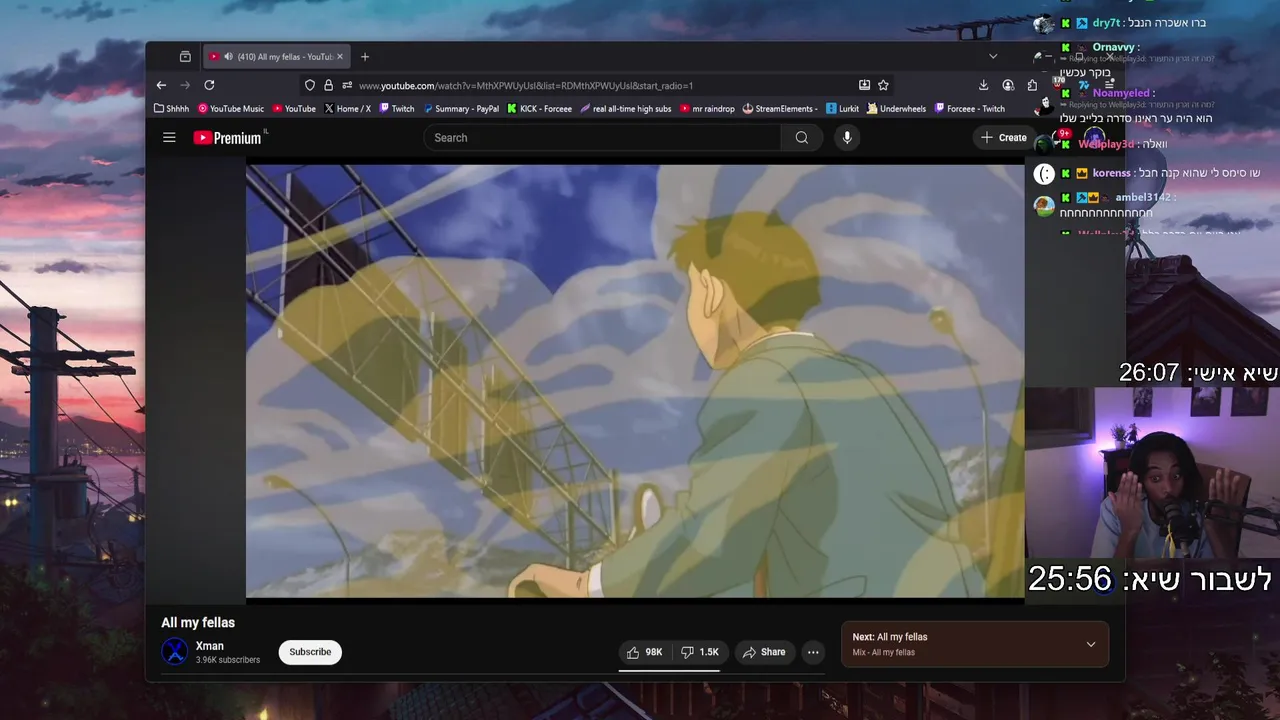Screen dimensions: 1280x720
Task: Click the Subscribe button
Action: pyautogui.click(x=310, y=652)
